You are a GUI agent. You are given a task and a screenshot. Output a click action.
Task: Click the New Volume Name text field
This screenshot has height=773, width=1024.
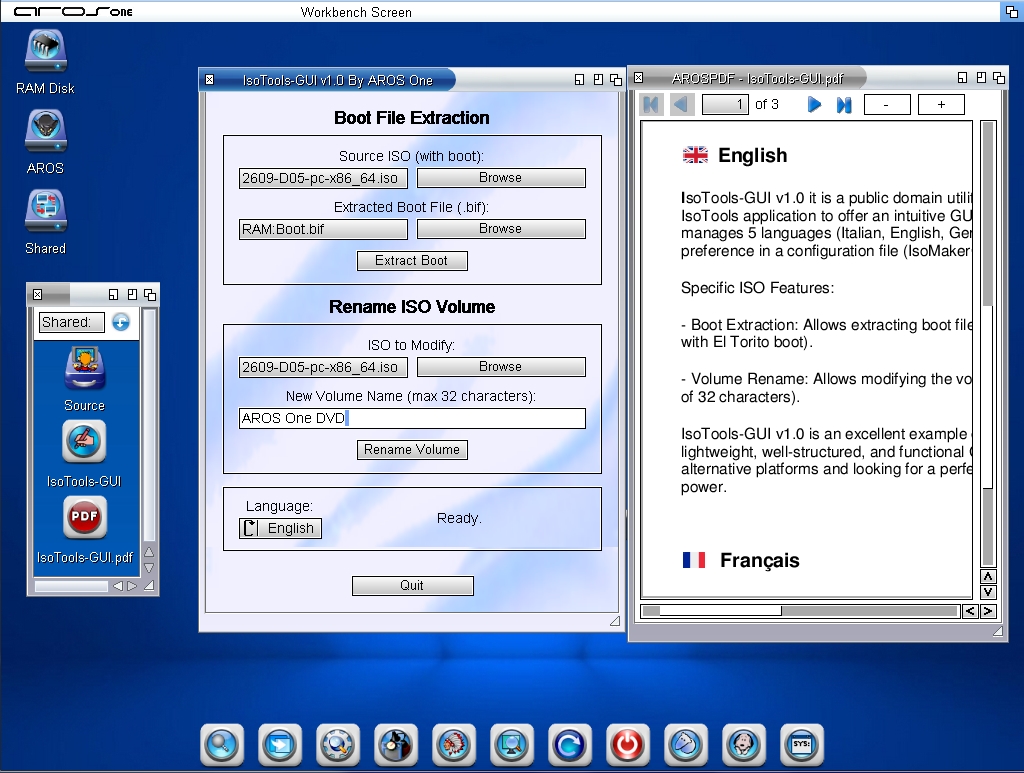click(x=412, y=418)
